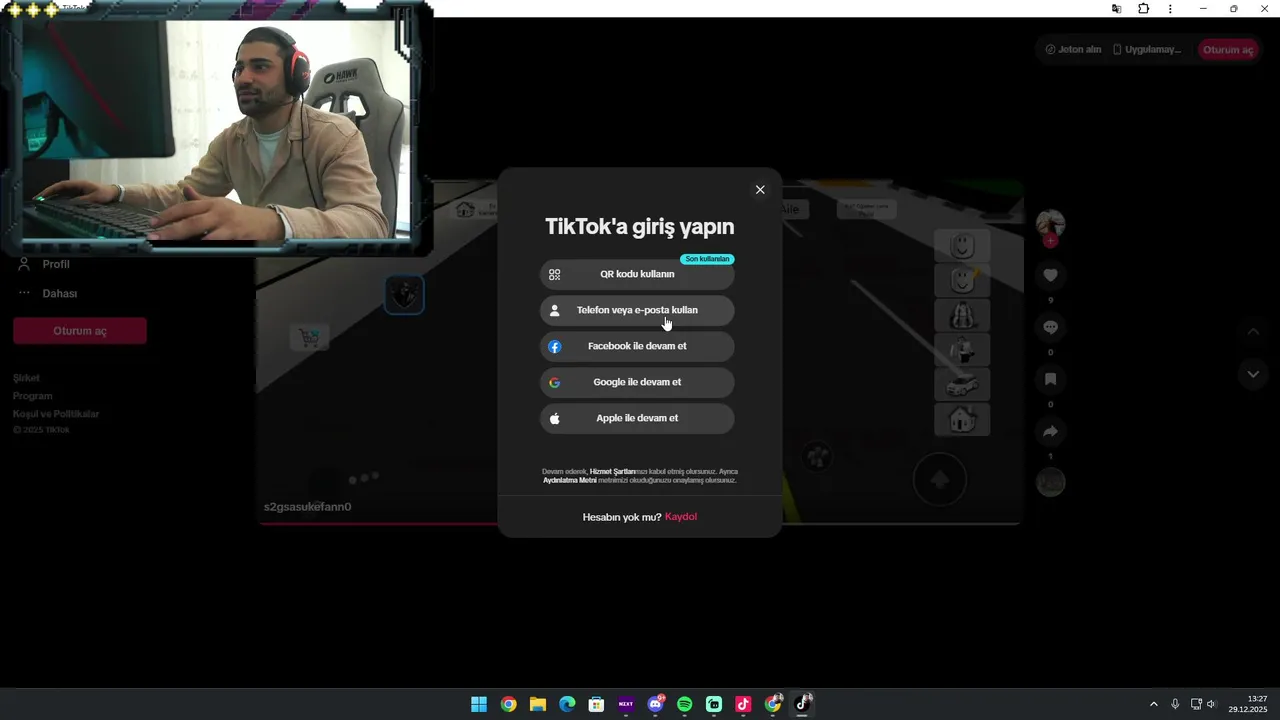Open the video comments bubble icon
Screen dimensions: 1280x720
click(x=1050, y=327)
